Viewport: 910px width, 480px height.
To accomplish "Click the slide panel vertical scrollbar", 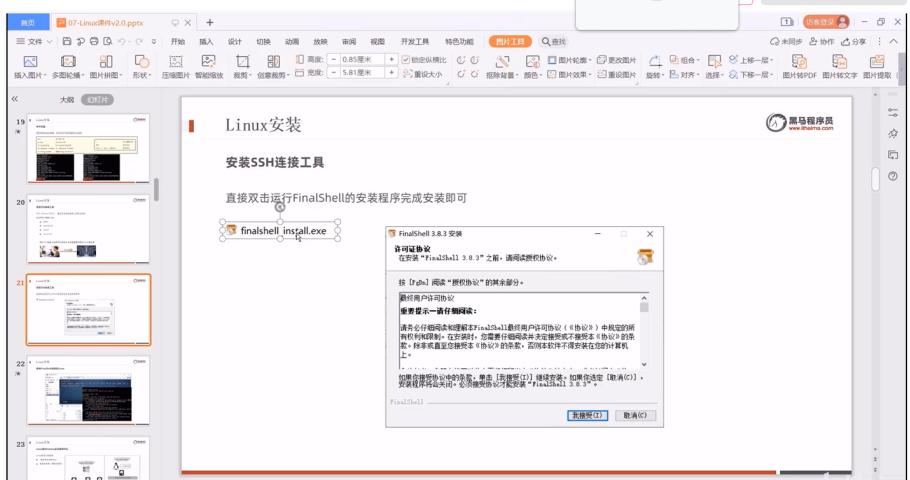I will (157, 189).
